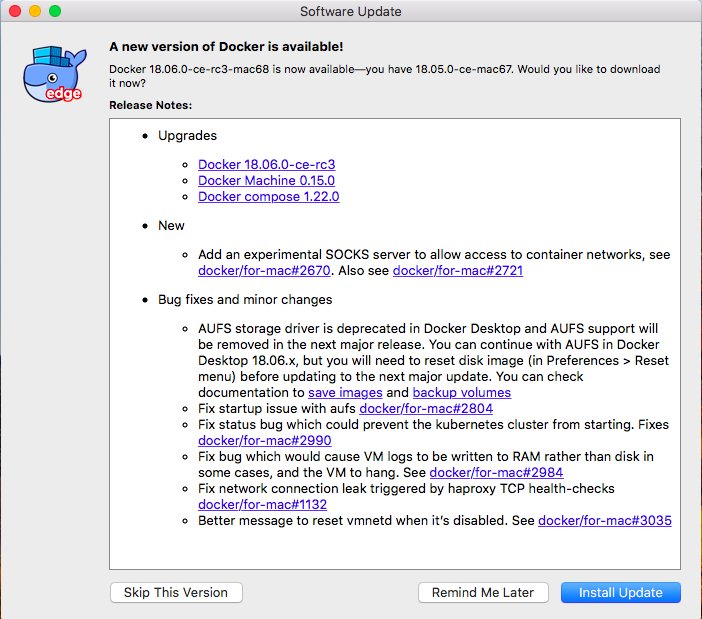The image size is (702, 619).
Task: Click the Install Update button
Action: [x=621, y=592]
